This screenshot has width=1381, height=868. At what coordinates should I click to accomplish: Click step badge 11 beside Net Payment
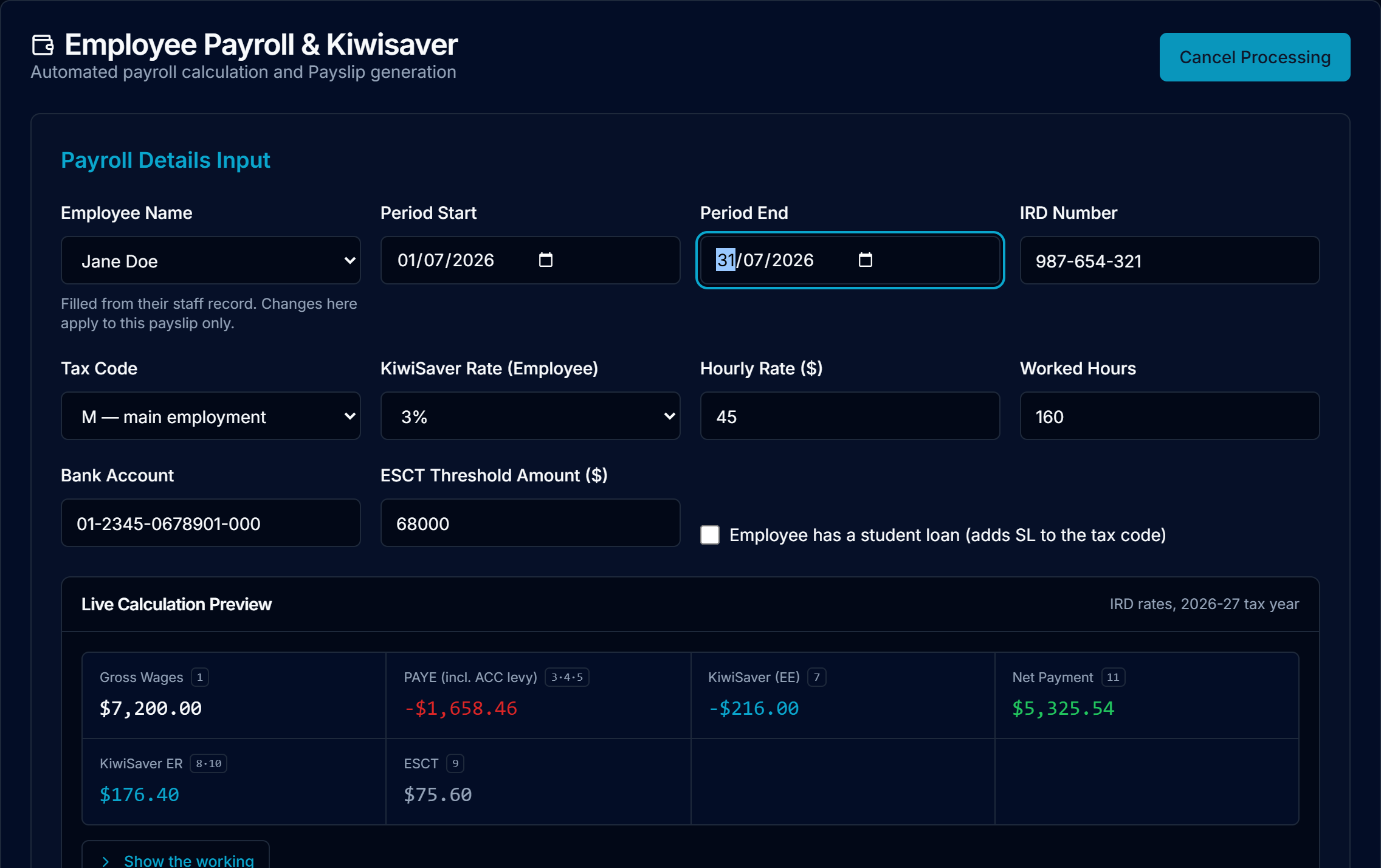(1113, 677)
